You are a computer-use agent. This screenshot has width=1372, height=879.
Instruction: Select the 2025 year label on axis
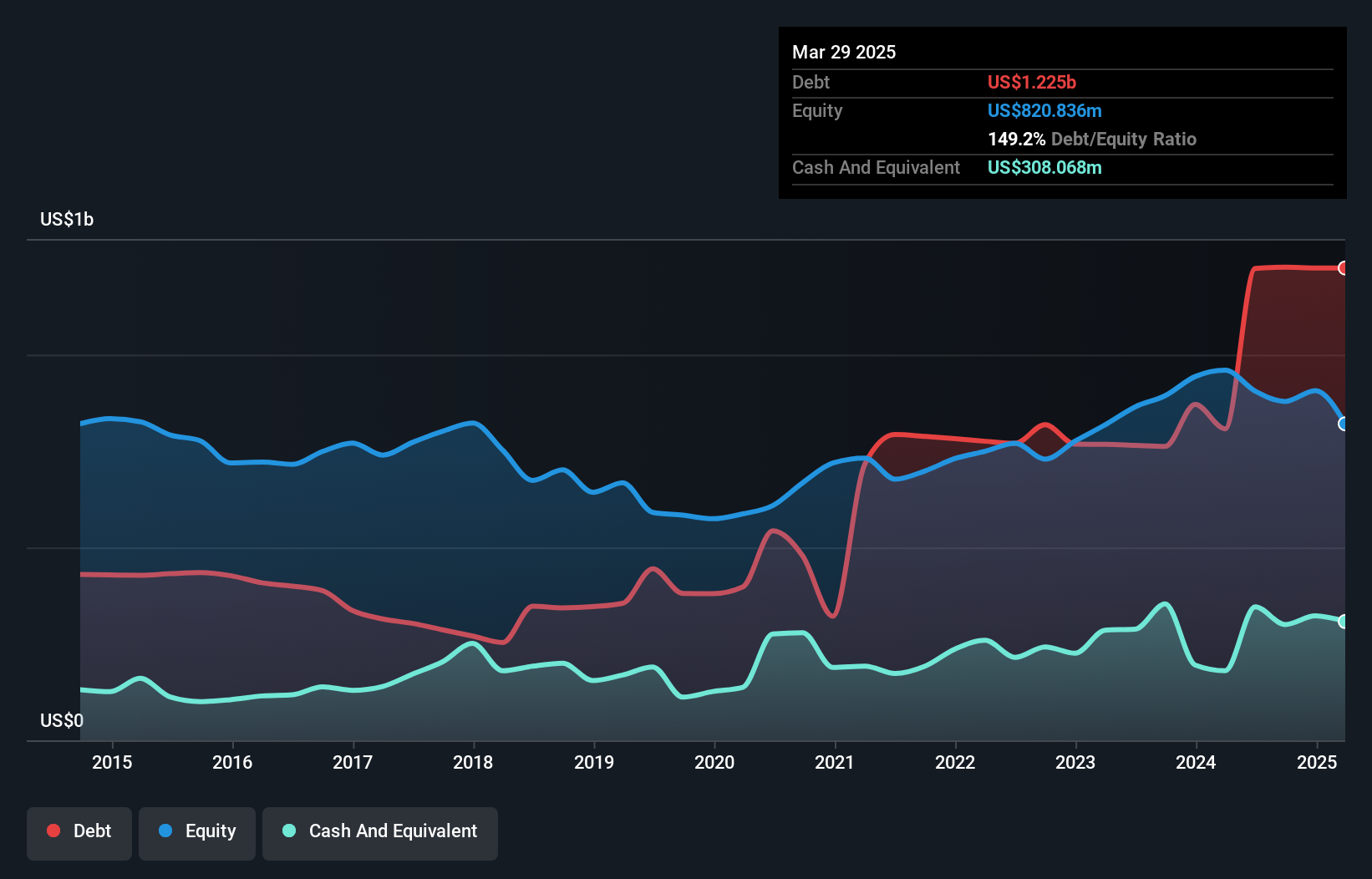click(1317, 762)
